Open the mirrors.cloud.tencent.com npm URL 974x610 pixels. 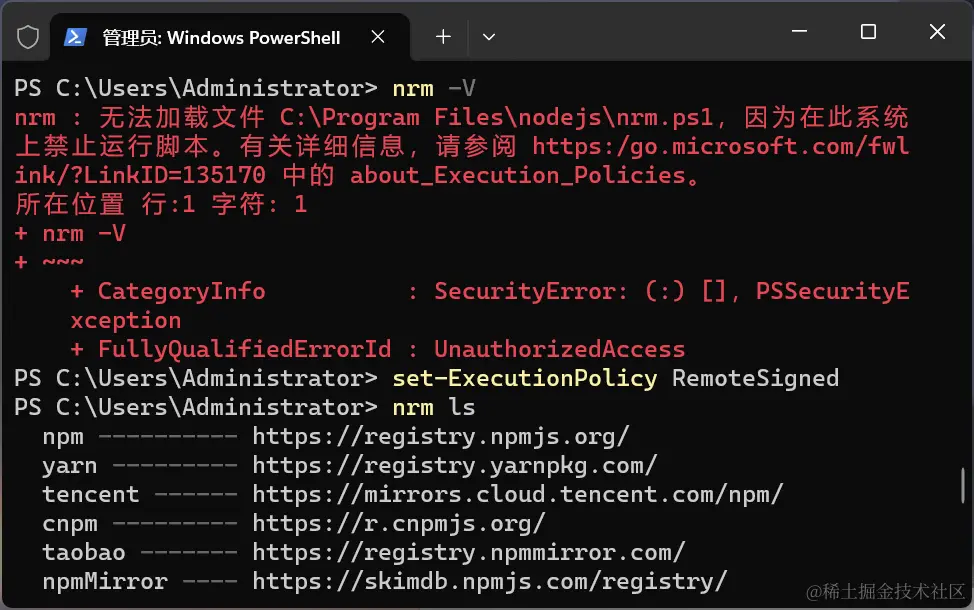[x=517, y=495]
